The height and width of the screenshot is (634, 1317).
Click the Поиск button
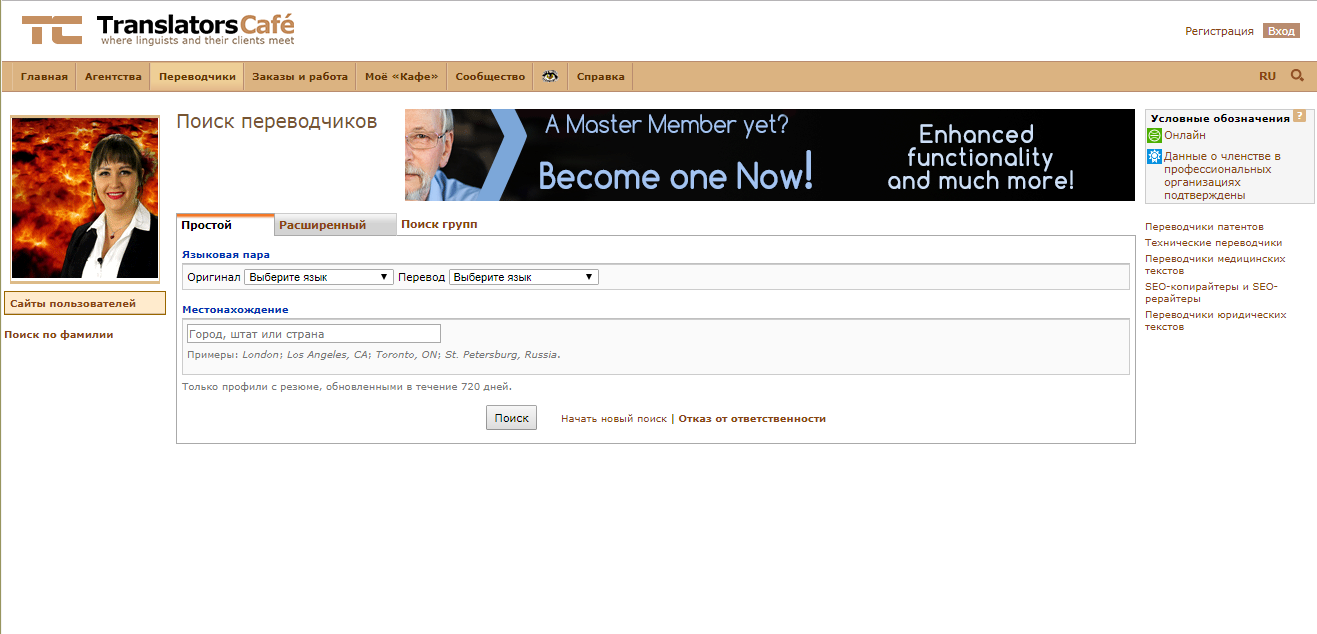511,418
